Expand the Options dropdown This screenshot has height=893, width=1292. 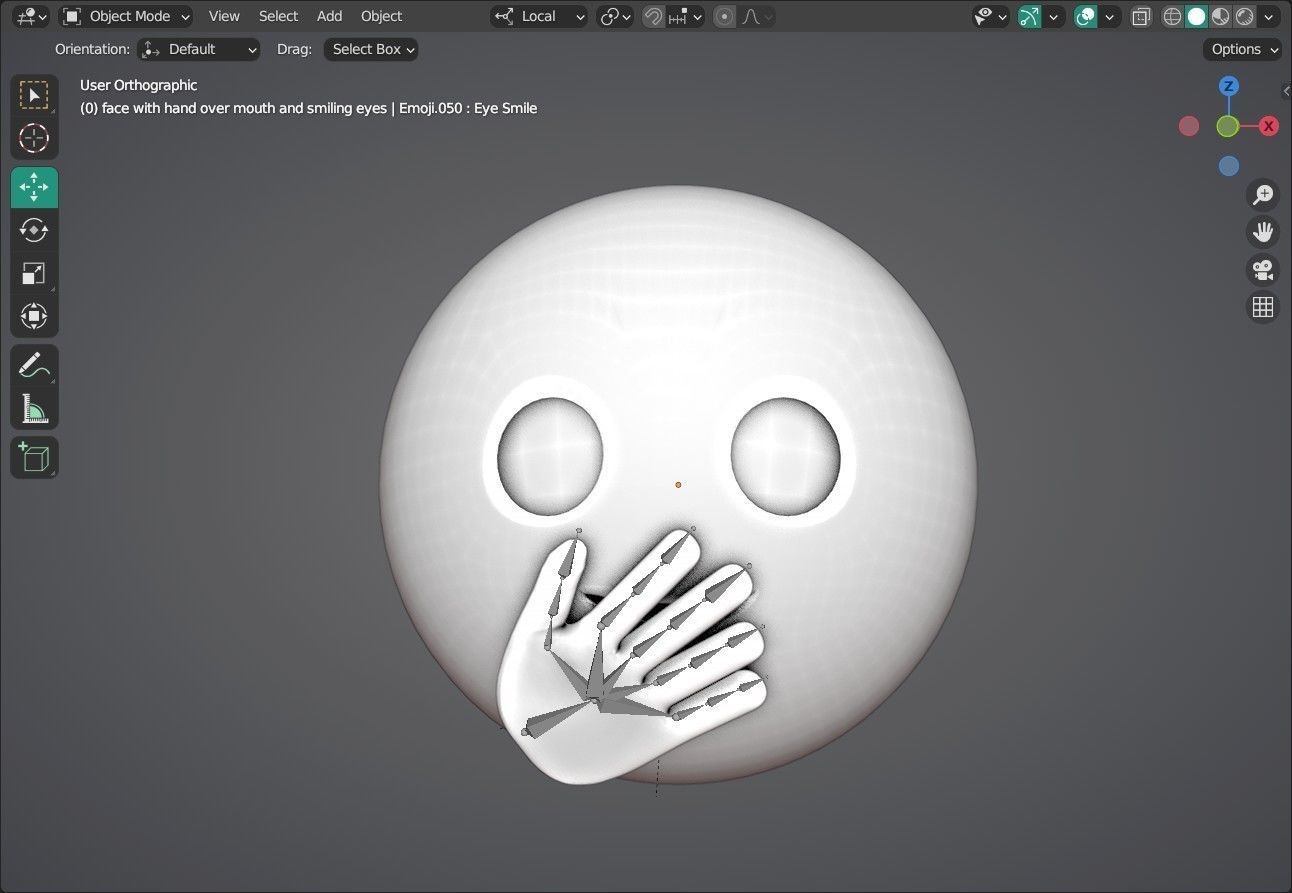(x=1242, y=49)
